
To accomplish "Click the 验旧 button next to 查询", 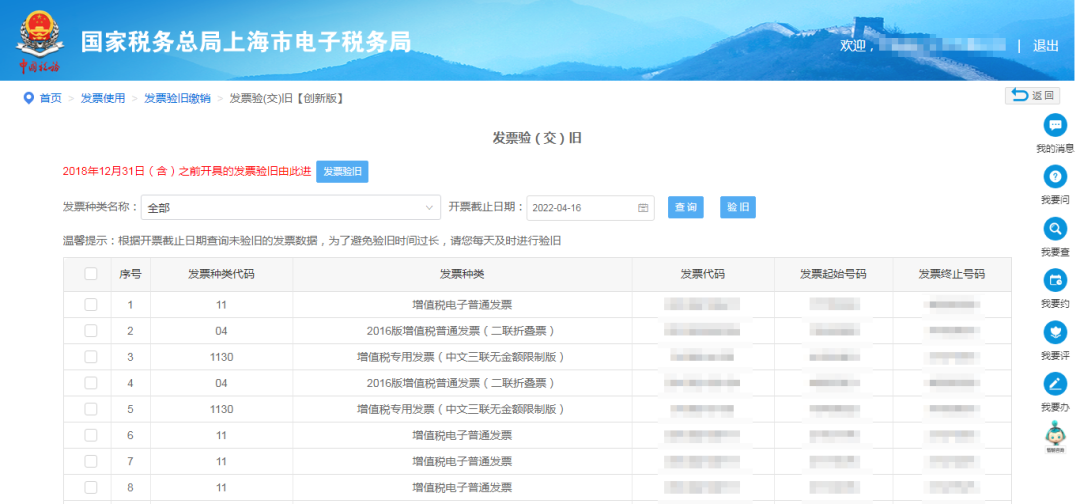I will [x=738, y=207].
